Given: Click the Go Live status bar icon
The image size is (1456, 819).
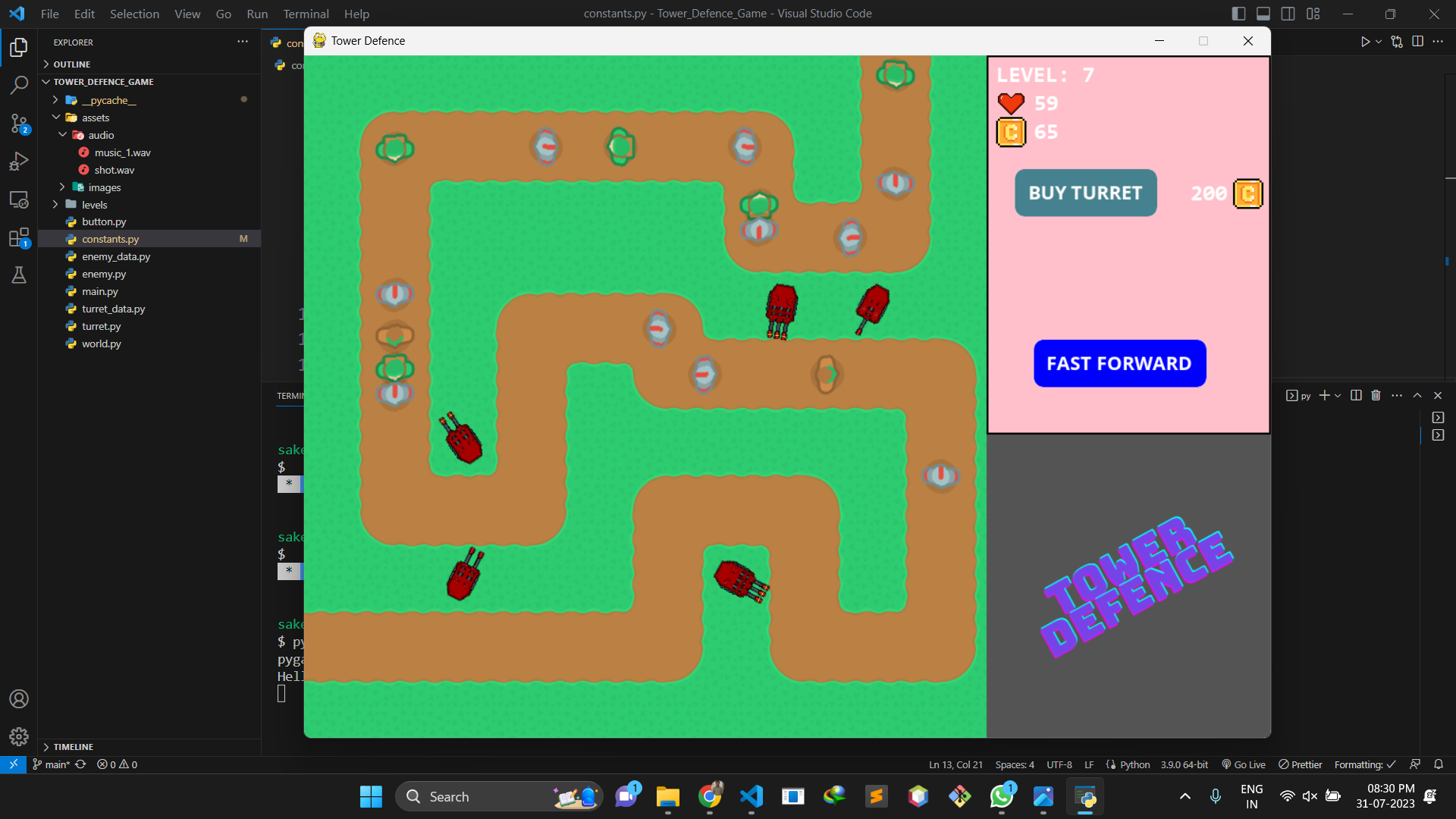Looking at the screenshot, I should tap(1242, 764).
